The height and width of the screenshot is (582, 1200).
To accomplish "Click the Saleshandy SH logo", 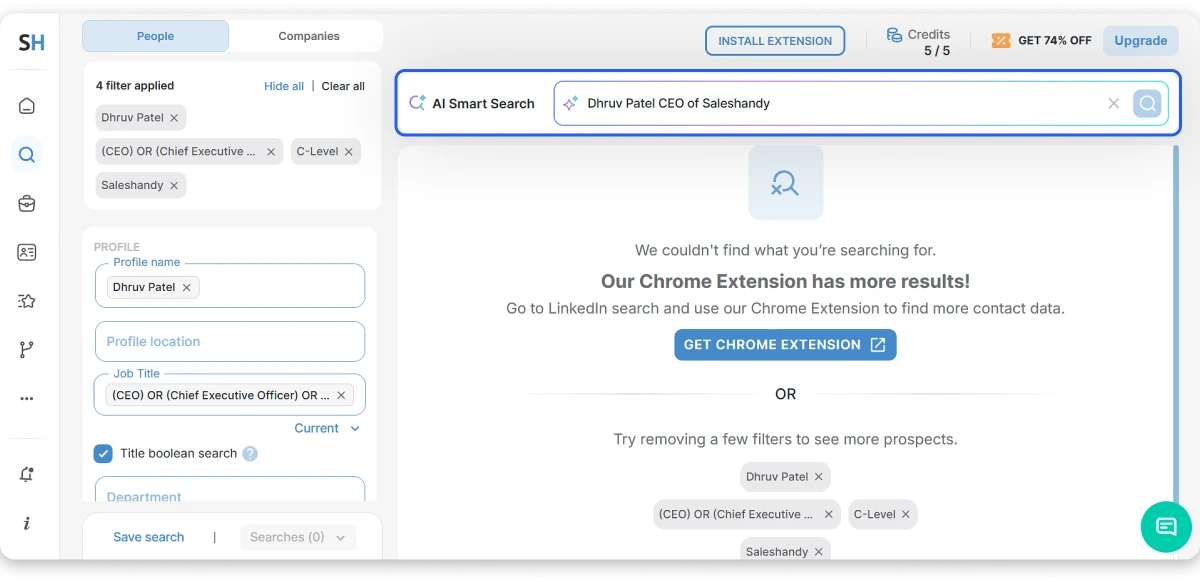I will (x=30, y=42).
